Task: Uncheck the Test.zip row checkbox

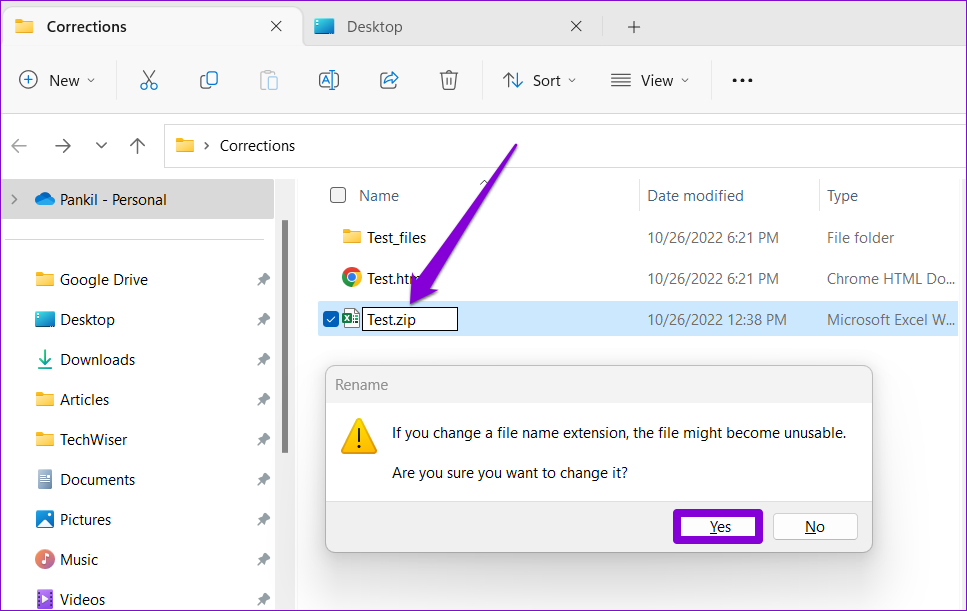Action: click(331, 319)
